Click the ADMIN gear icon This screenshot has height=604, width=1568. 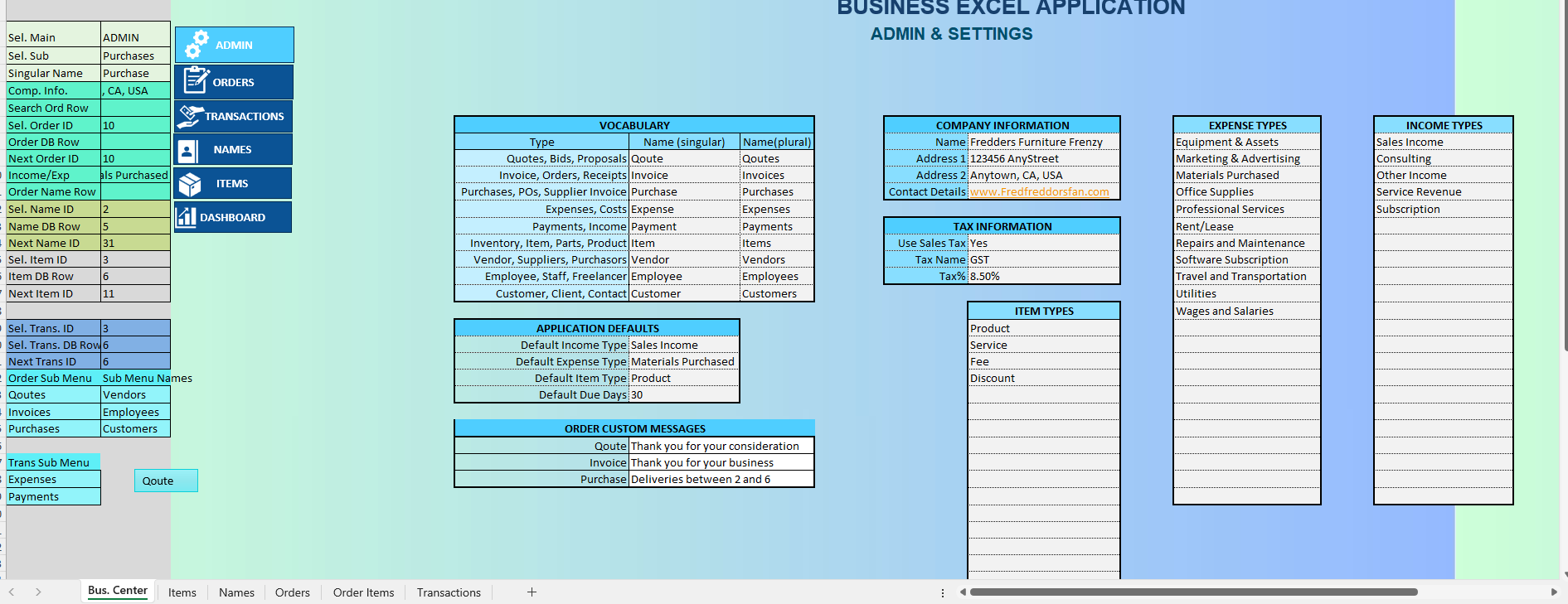pos(197,45)
